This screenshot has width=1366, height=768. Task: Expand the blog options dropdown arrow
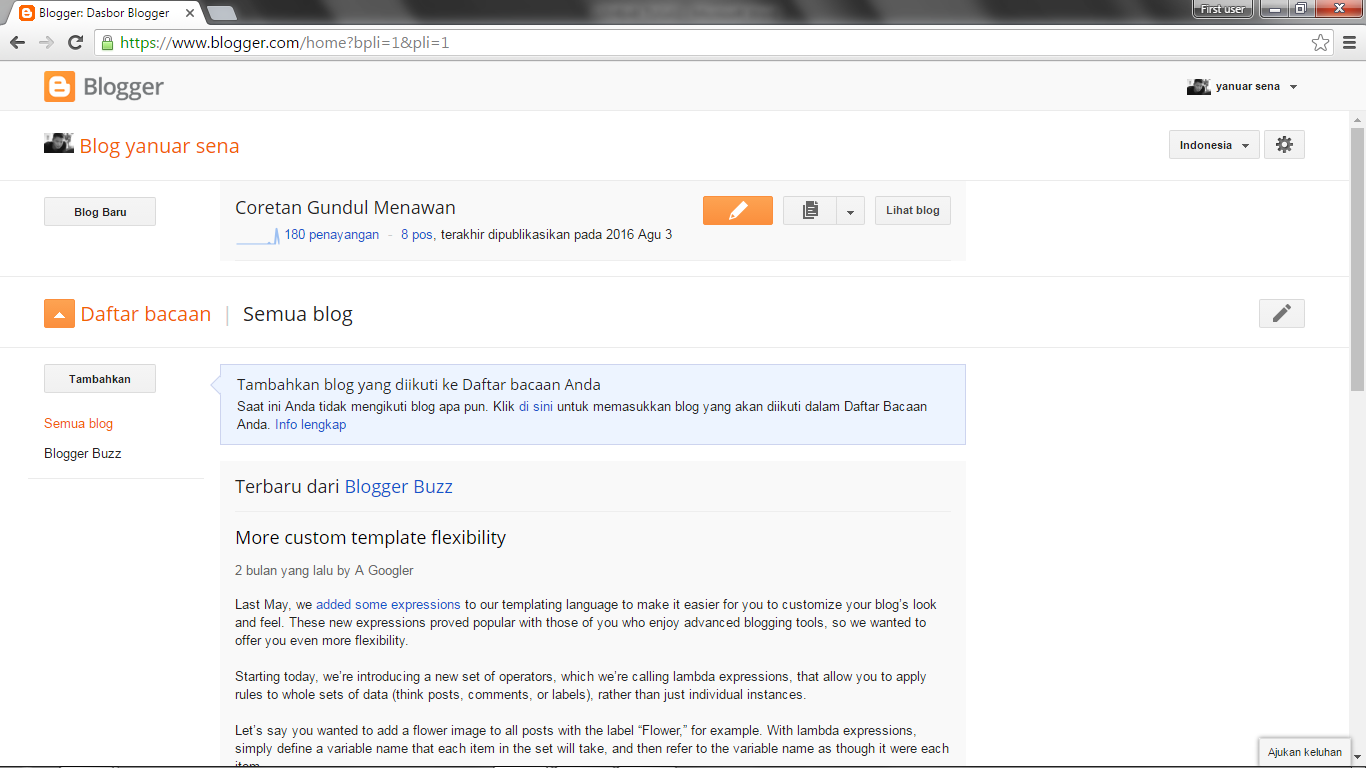click(x=850, y=211)
